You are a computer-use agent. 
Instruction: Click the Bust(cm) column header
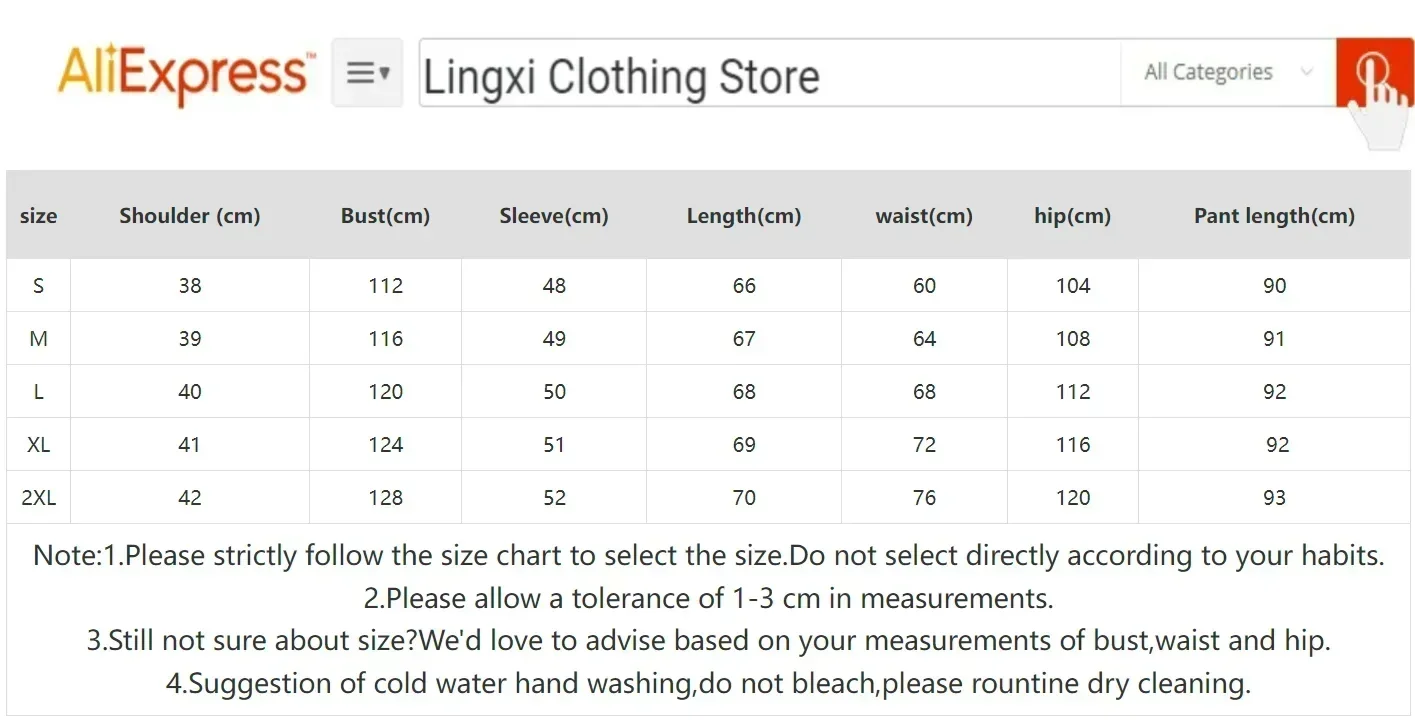coord(385,216)
